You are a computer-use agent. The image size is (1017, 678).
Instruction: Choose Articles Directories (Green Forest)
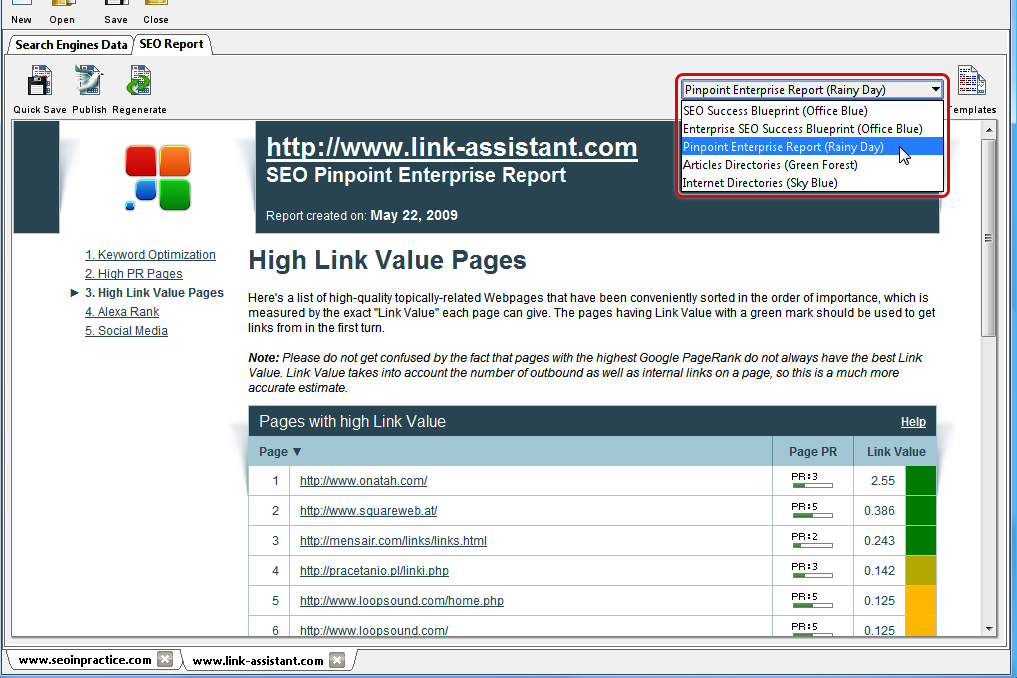812,165
